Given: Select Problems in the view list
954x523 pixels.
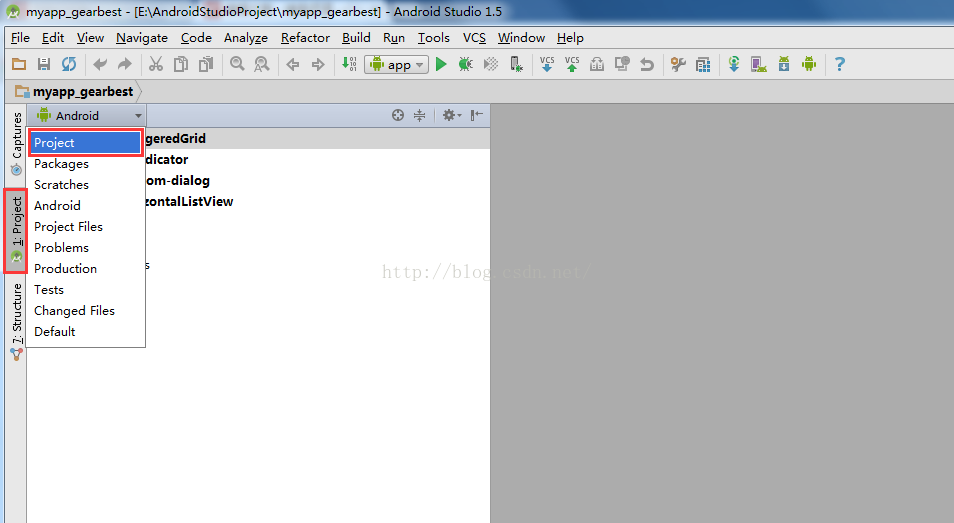Looking at the screenshot, I should tap(85, 248).
